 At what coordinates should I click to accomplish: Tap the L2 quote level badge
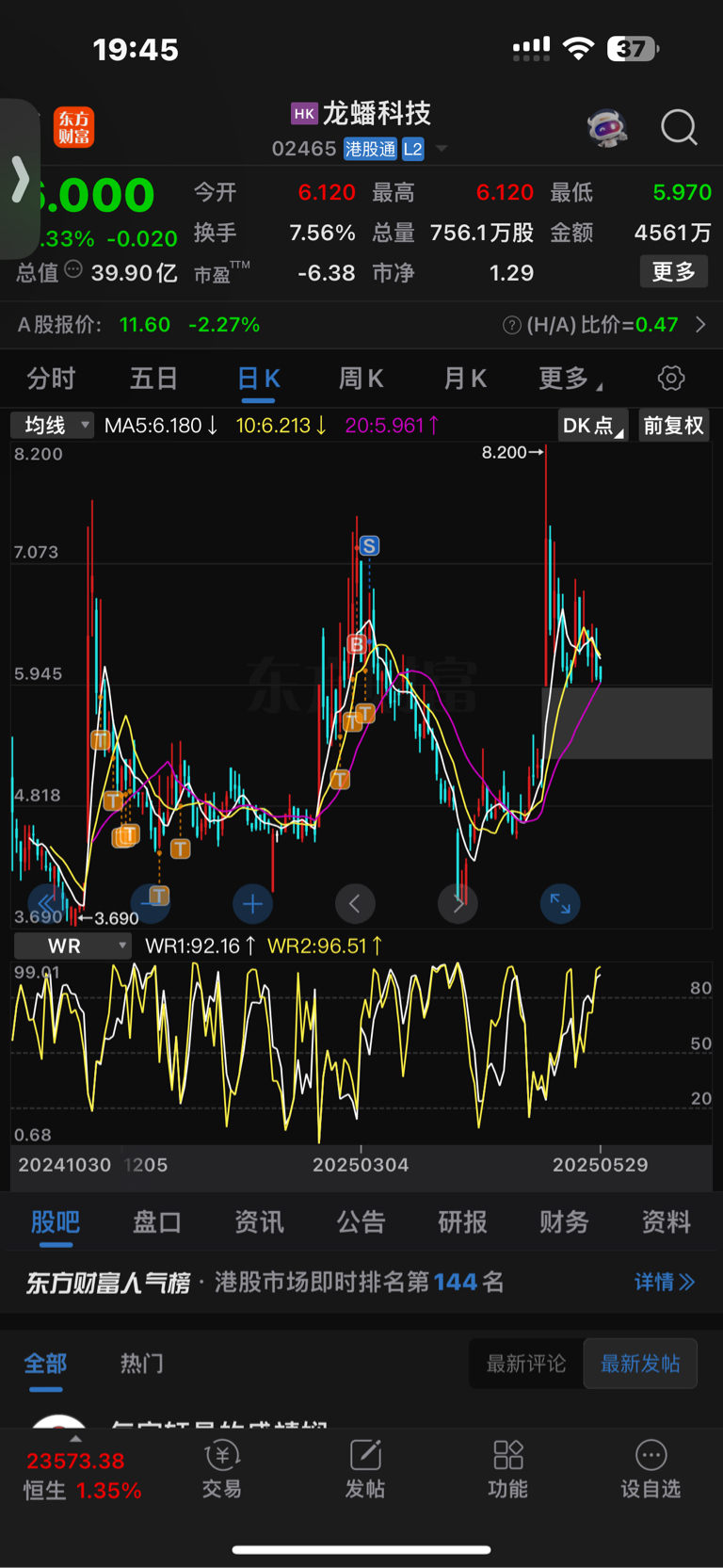[412, 149]
